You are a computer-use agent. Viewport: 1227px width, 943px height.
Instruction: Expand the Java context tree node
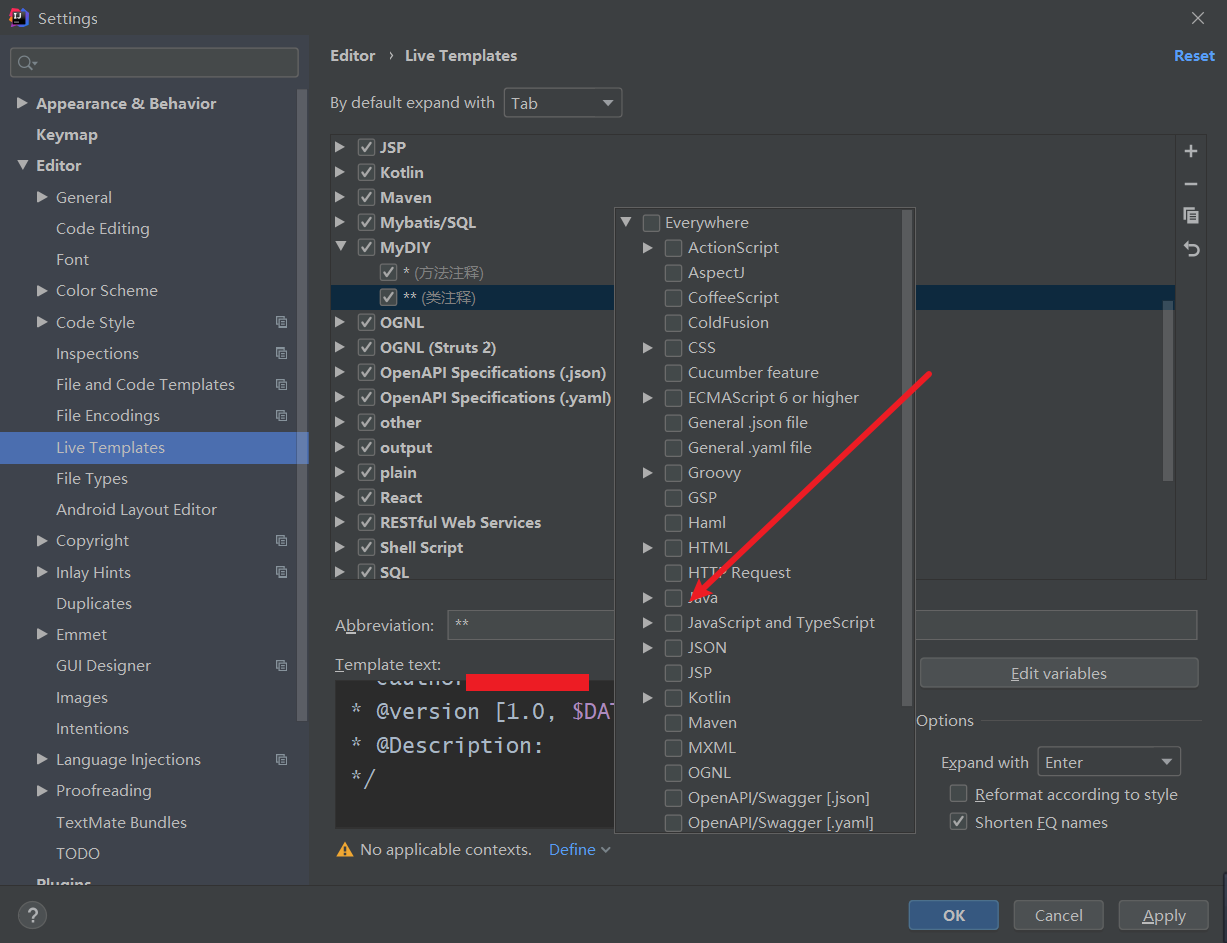pos(648,597)
